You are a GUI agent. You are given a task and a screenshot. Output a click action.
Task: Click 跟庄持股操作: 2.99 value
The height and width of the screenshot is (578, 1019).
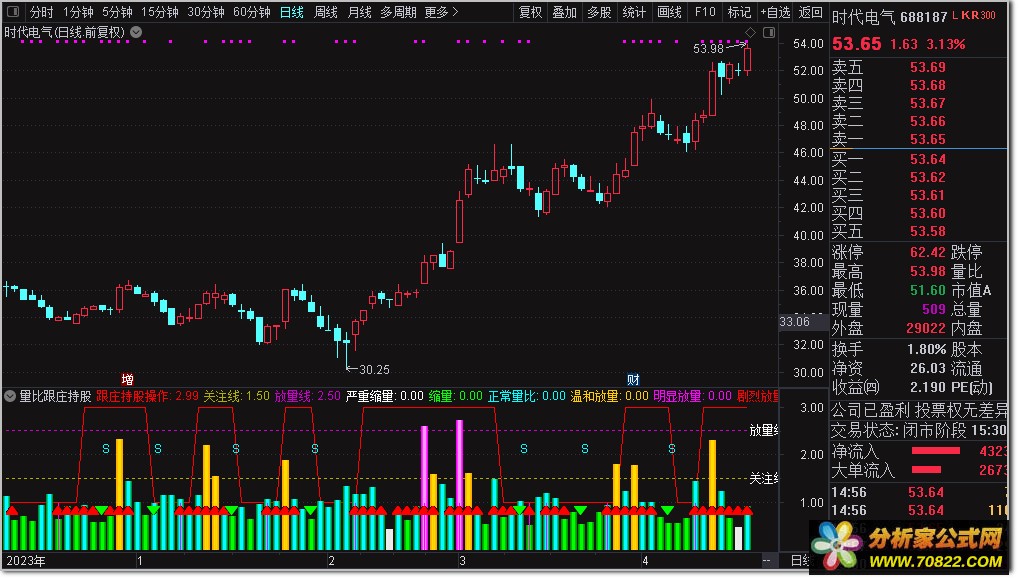(x=148, y=395)
